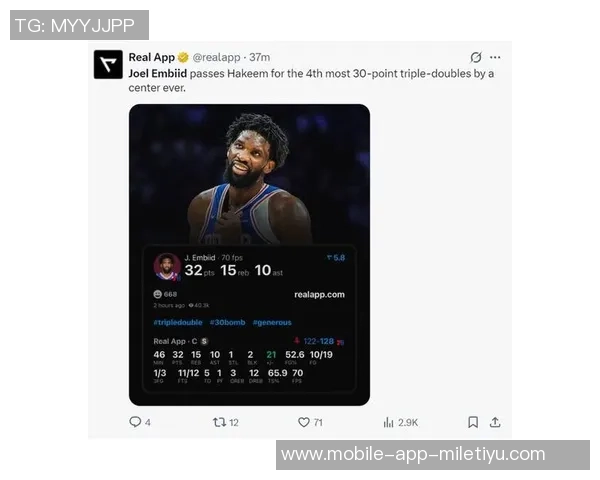
Task: Click J. Embiid small avatar in card
Action: coord(167,266)
